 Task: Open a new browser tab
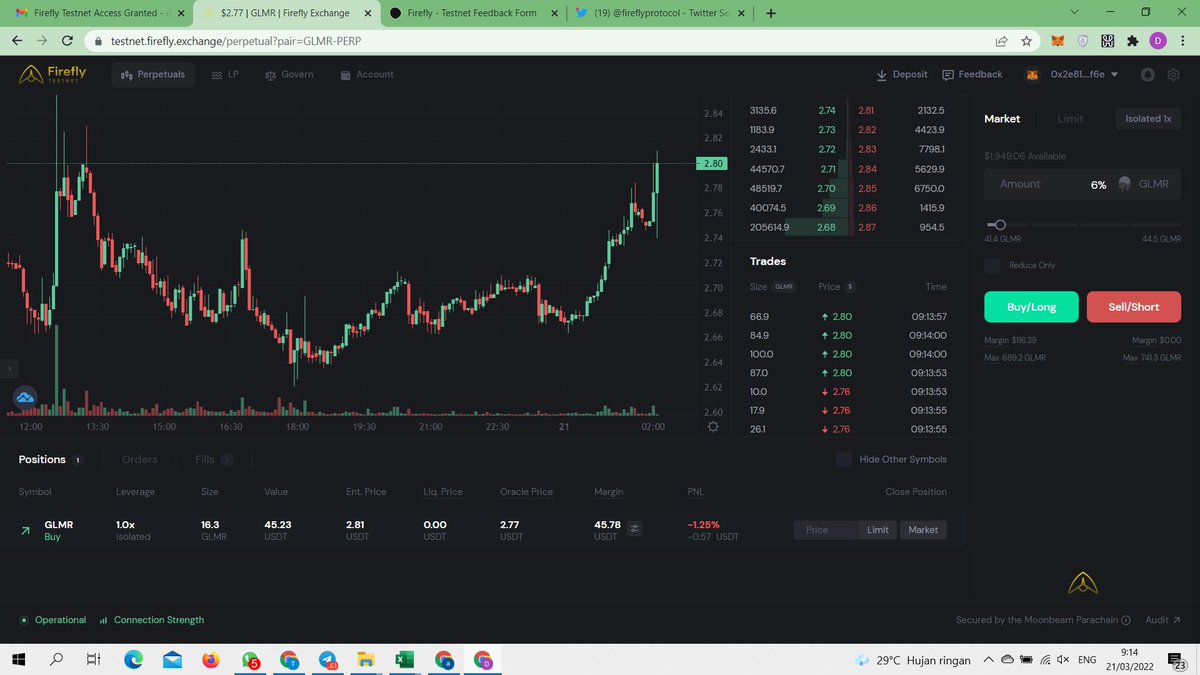click(x=770, y=13)
